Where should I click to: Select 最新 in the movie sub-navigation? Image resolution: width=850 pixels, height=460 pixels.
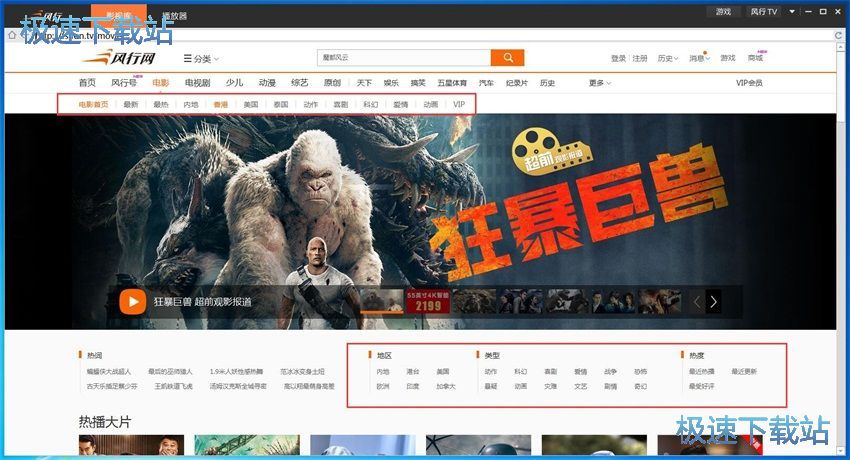point(131,105)
